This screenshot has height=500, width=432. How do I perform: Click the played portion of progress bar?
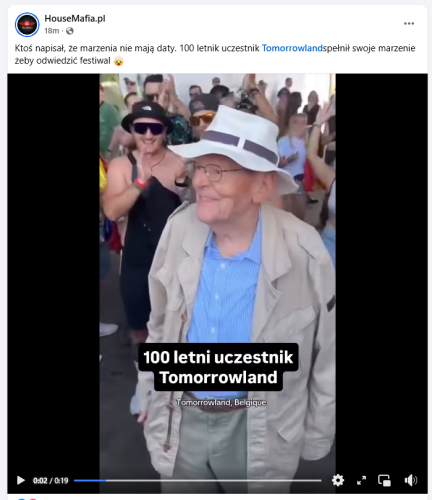[x=90, y=480]
